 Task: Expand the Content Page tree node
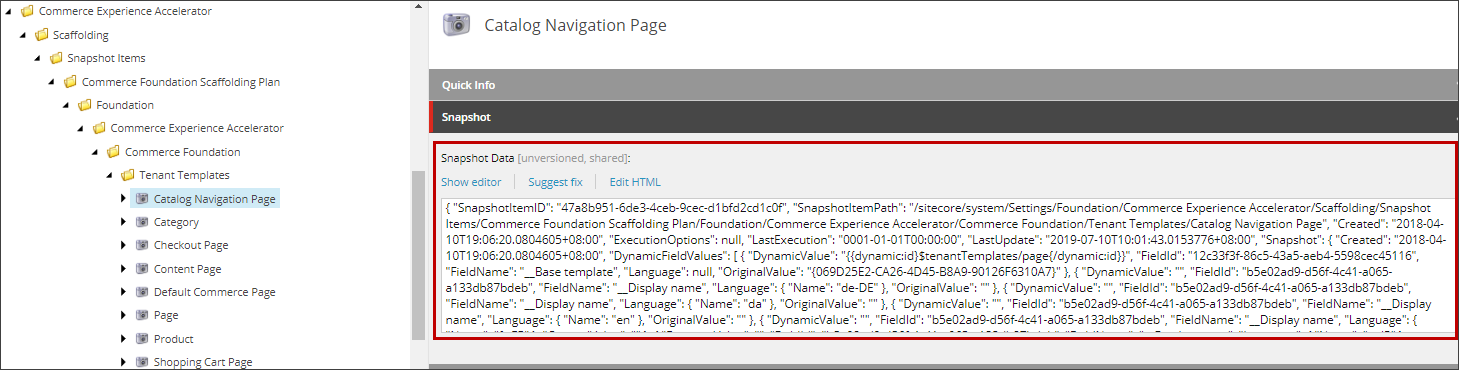click(x=123, y=269)
